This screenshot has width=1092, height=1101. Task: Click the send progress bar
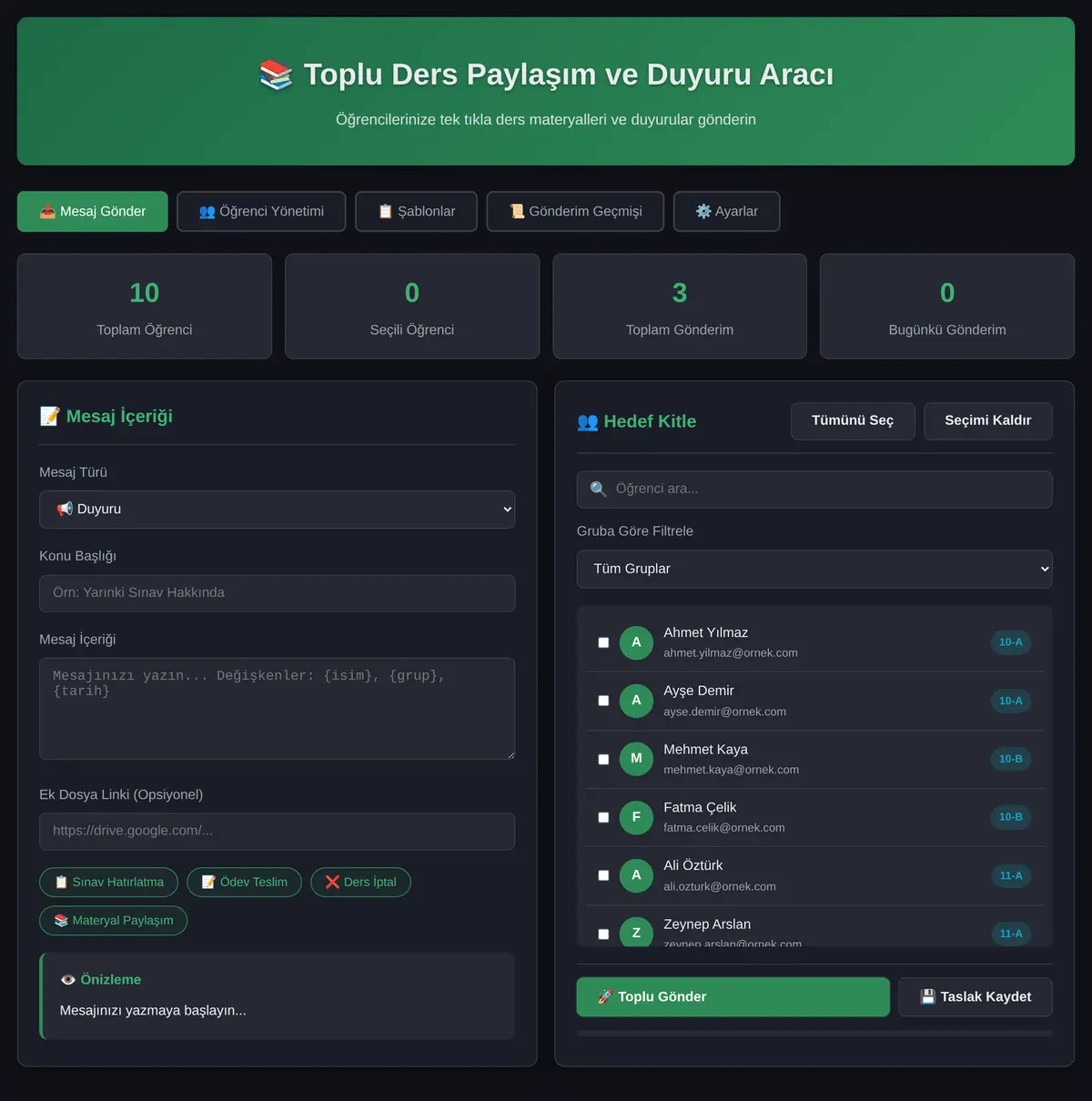click(814, 1033)
